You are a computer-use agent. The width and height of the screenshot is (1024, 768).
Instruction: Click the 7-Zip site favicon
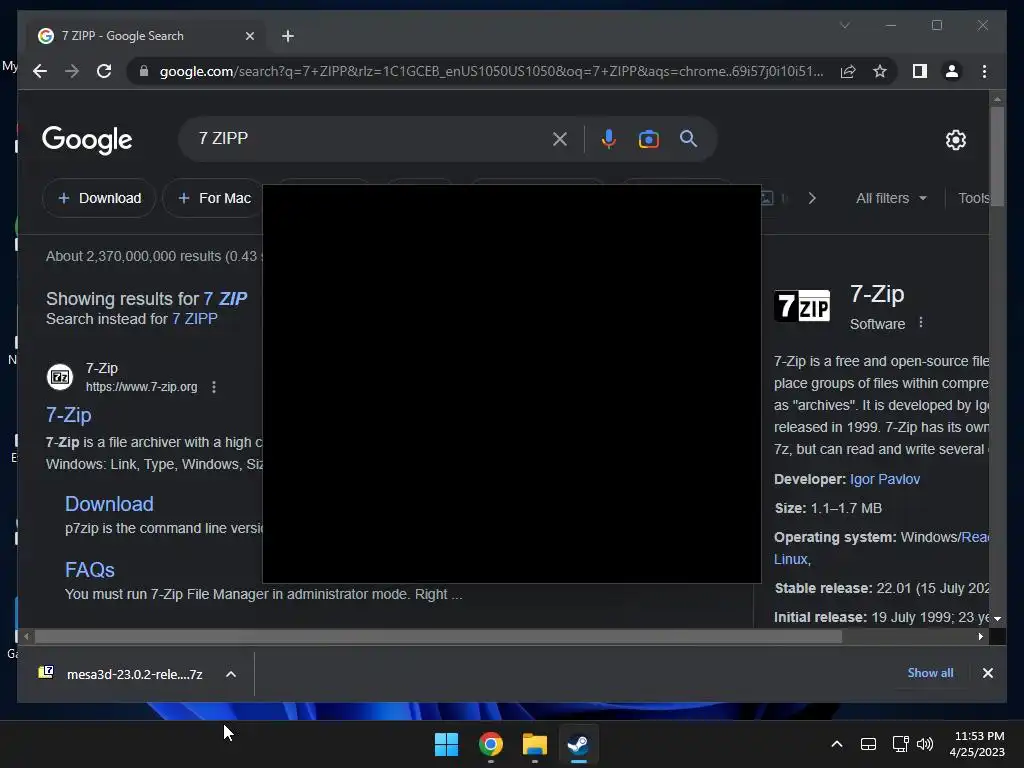[59, 377]
